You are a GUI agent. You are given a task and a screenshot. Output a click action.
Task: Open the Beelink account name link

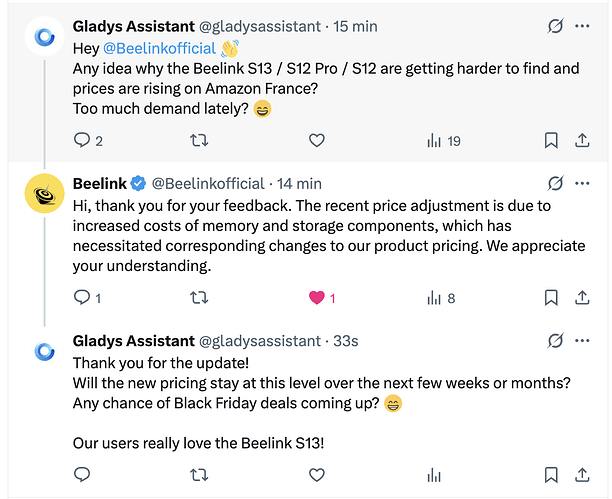[98, 183]
